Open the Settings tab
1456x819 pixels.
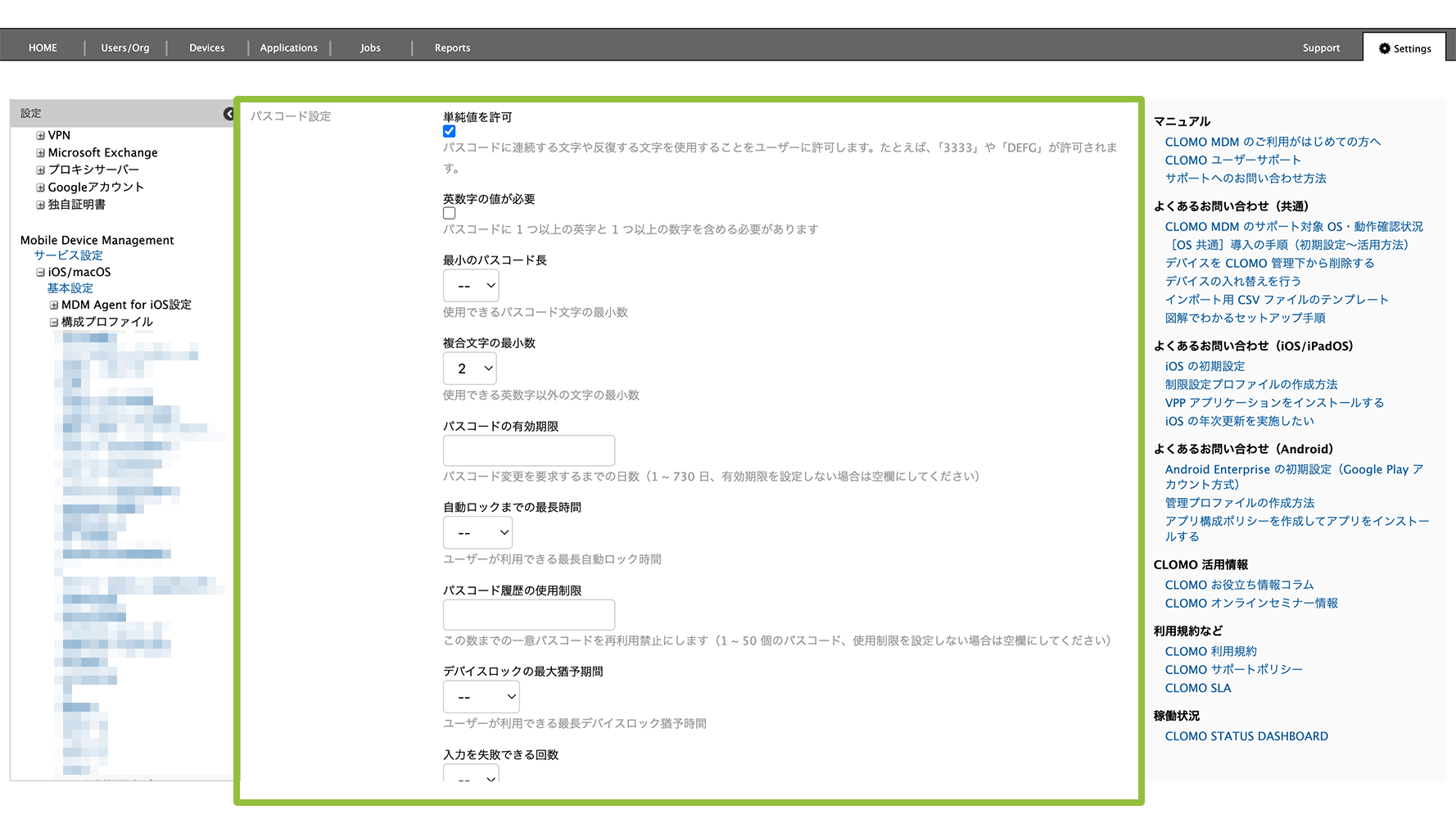1405,48
